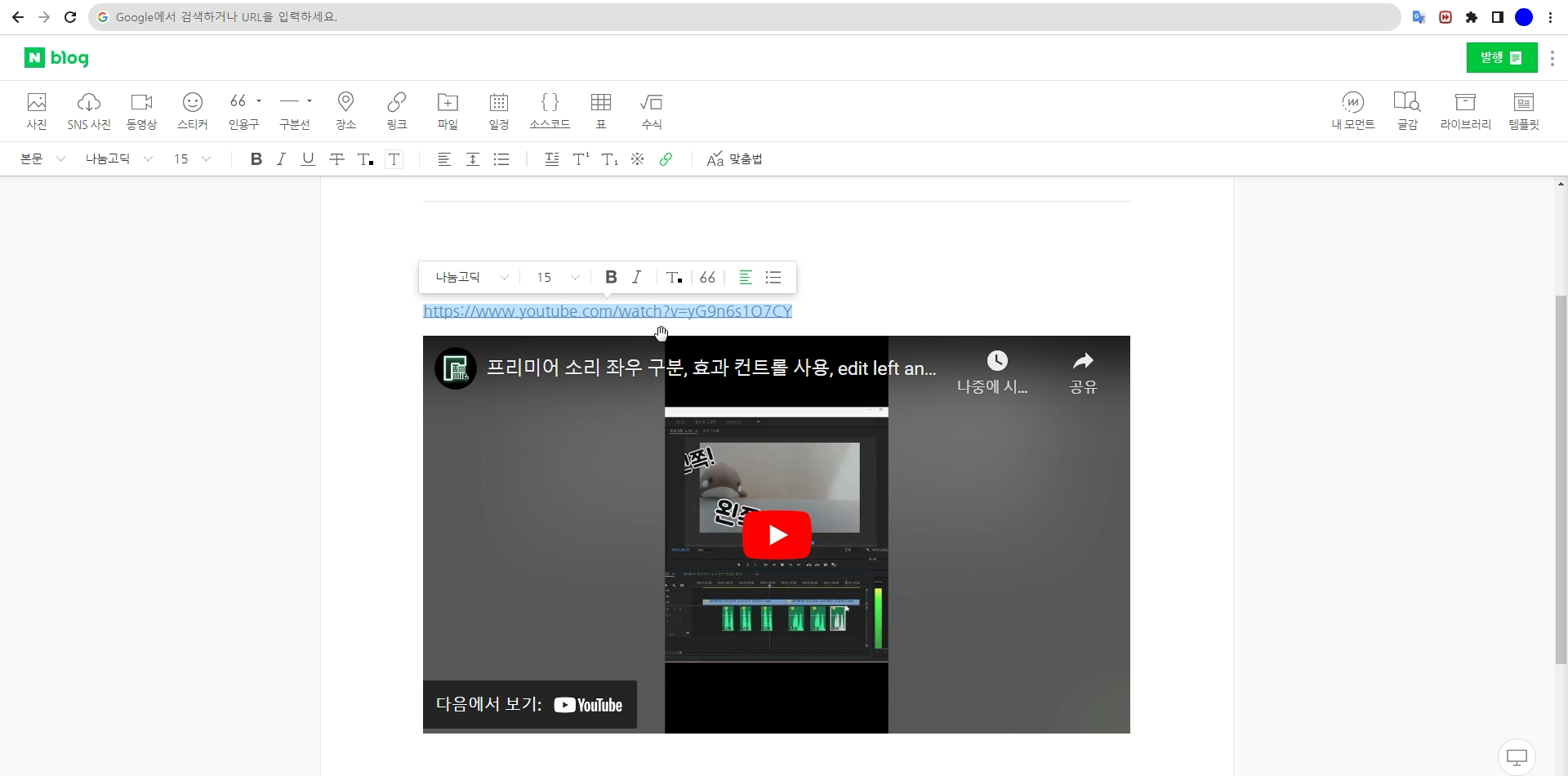Click the browser address bar
This screenshot has height=776, width=1568.
tap(745, 17)
